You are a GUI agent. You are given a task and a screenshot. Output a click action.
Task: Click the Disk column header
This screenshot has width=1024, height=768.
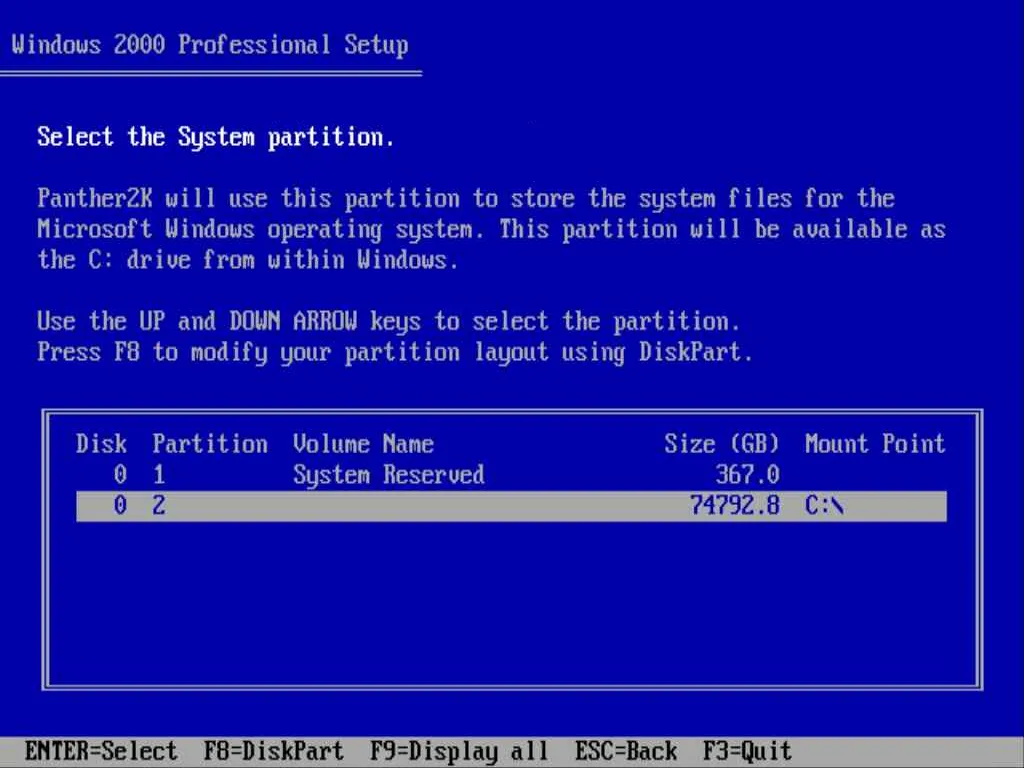click(x=101, y=444)
